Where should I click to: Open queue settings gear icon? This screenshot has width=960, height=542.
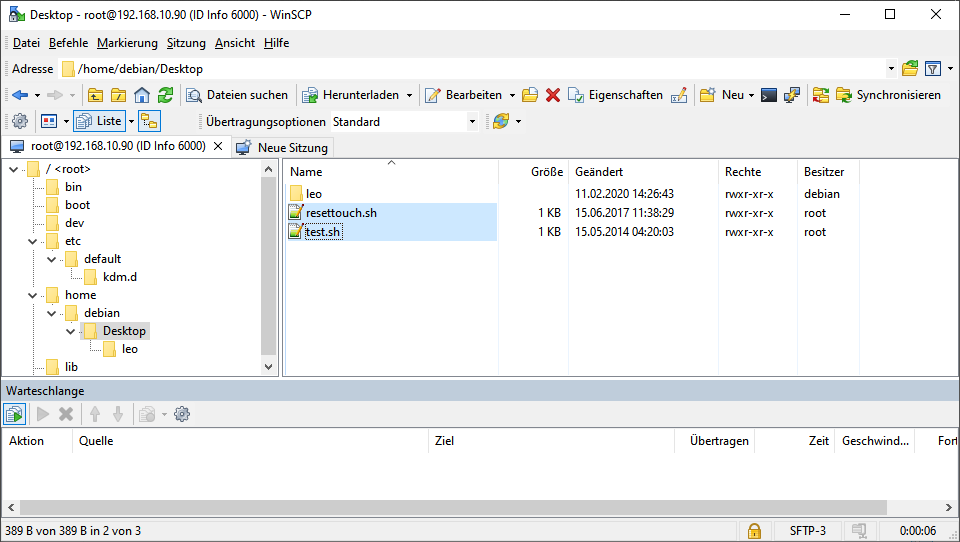182,414
